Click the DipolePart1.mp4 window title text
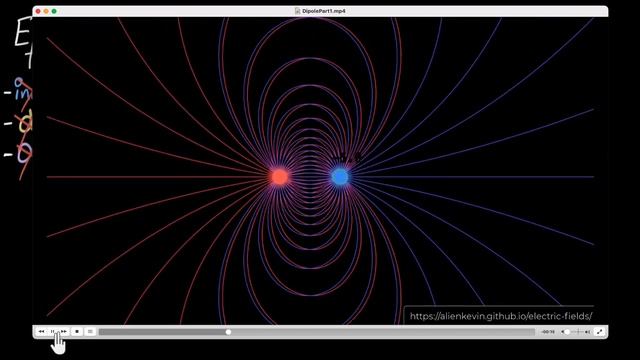The height and width of the screenshot is (360, 640). pyautogui.click(x=324, y=11)
